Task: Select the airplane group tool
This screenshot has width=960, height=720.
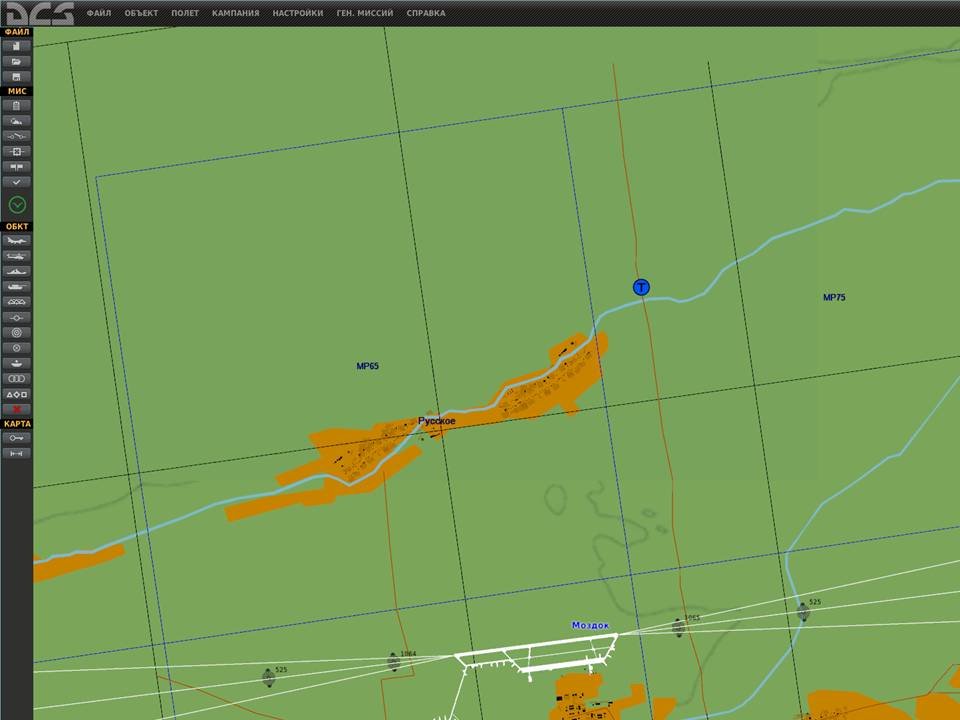Action: 17,241
